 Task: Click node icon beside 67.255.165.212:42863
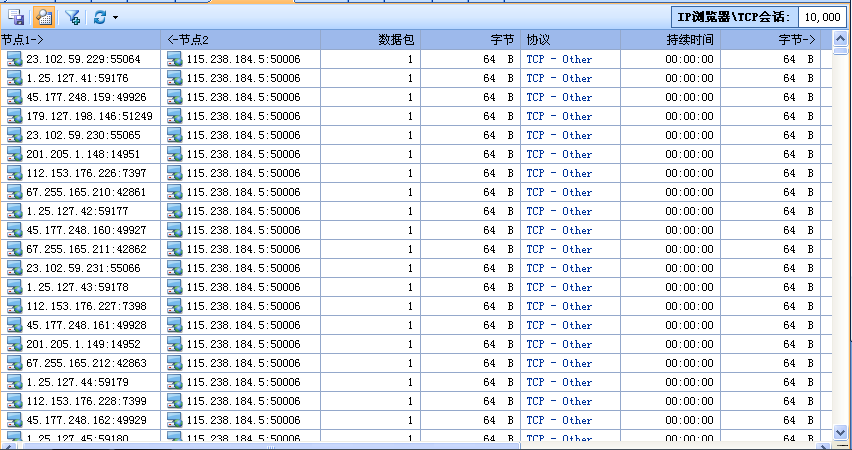coord(15,364)
